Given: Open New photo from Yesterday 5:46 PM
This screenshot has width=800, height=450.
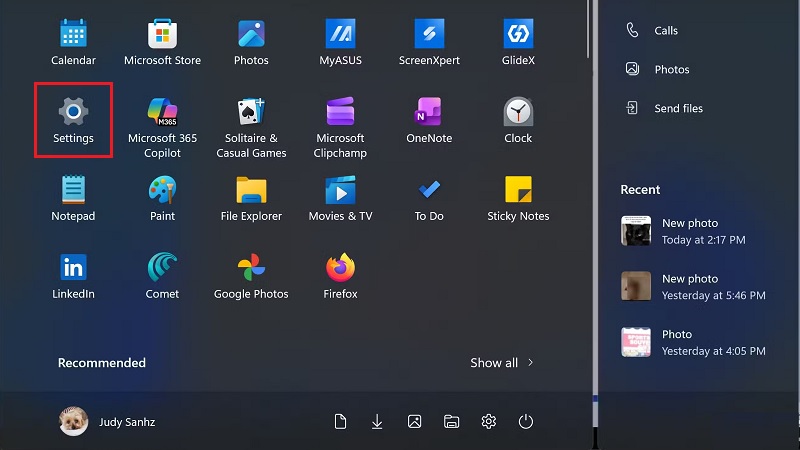Looking at the screenshot, I should (693, 287).
